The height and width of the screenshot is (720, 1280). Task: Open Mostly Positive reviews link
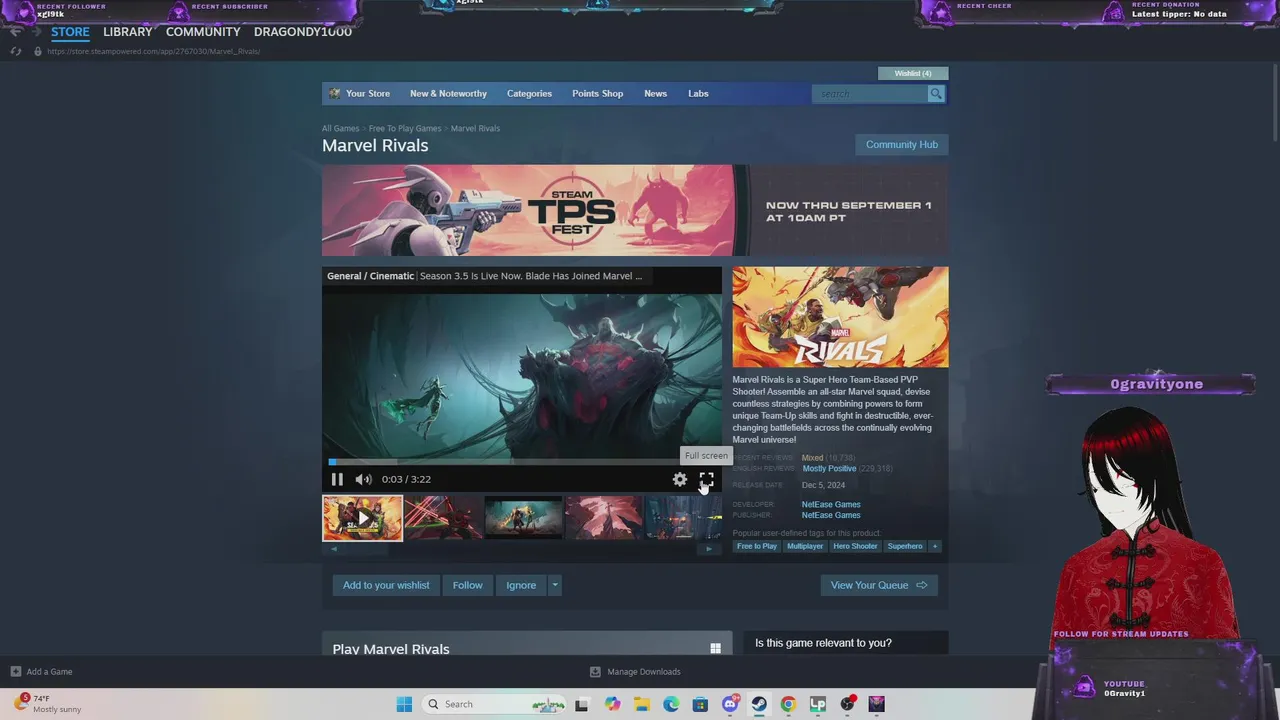(x=829, y=468)
